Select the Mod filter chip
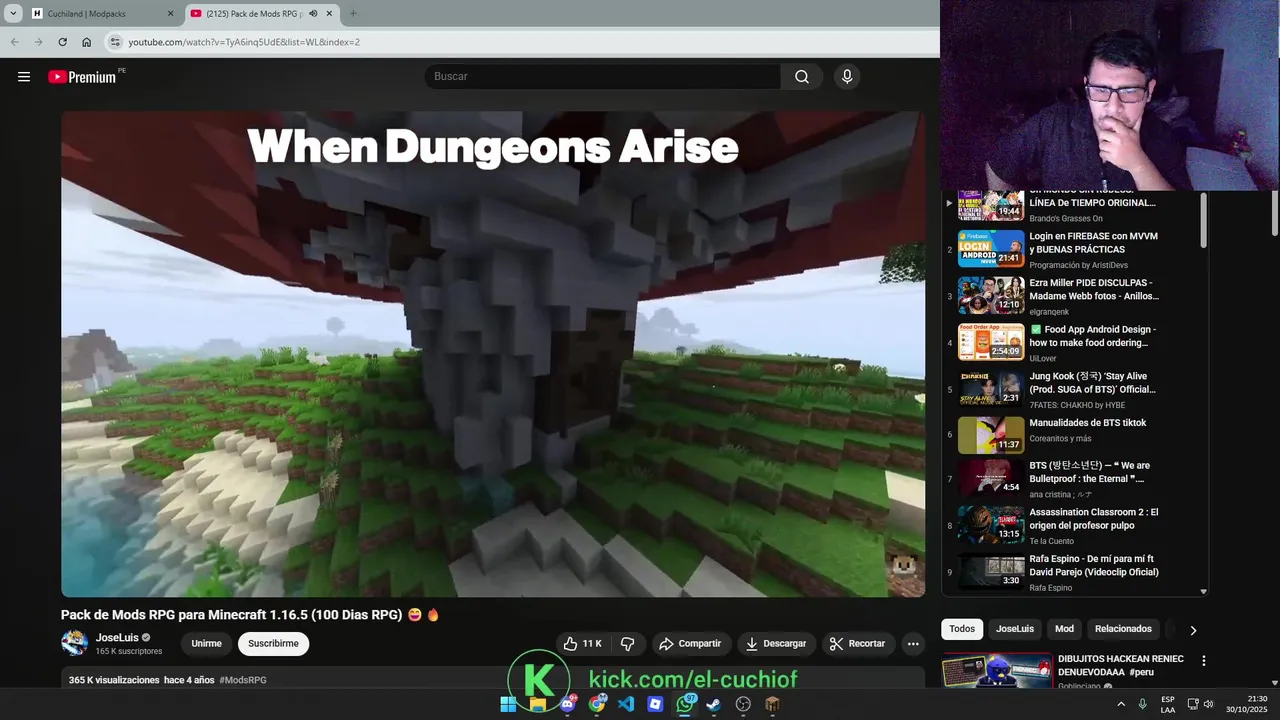This screenshot has height=720, width=1280. [1064, 629]
